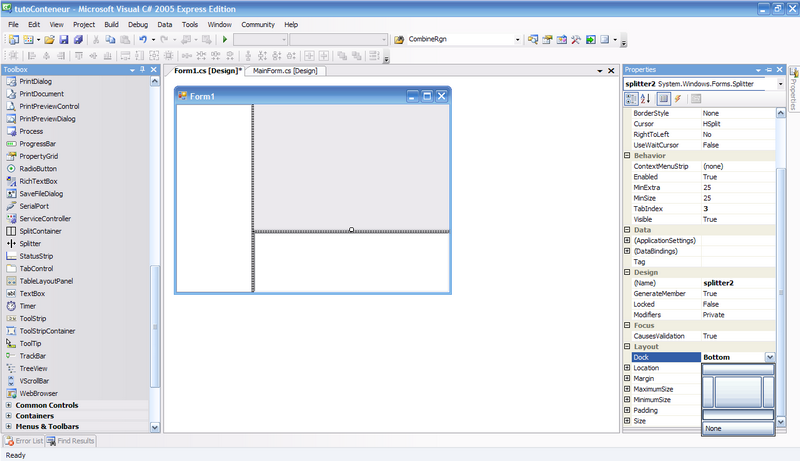Toggle the Categorized view in Properties

tap(631, 98)
